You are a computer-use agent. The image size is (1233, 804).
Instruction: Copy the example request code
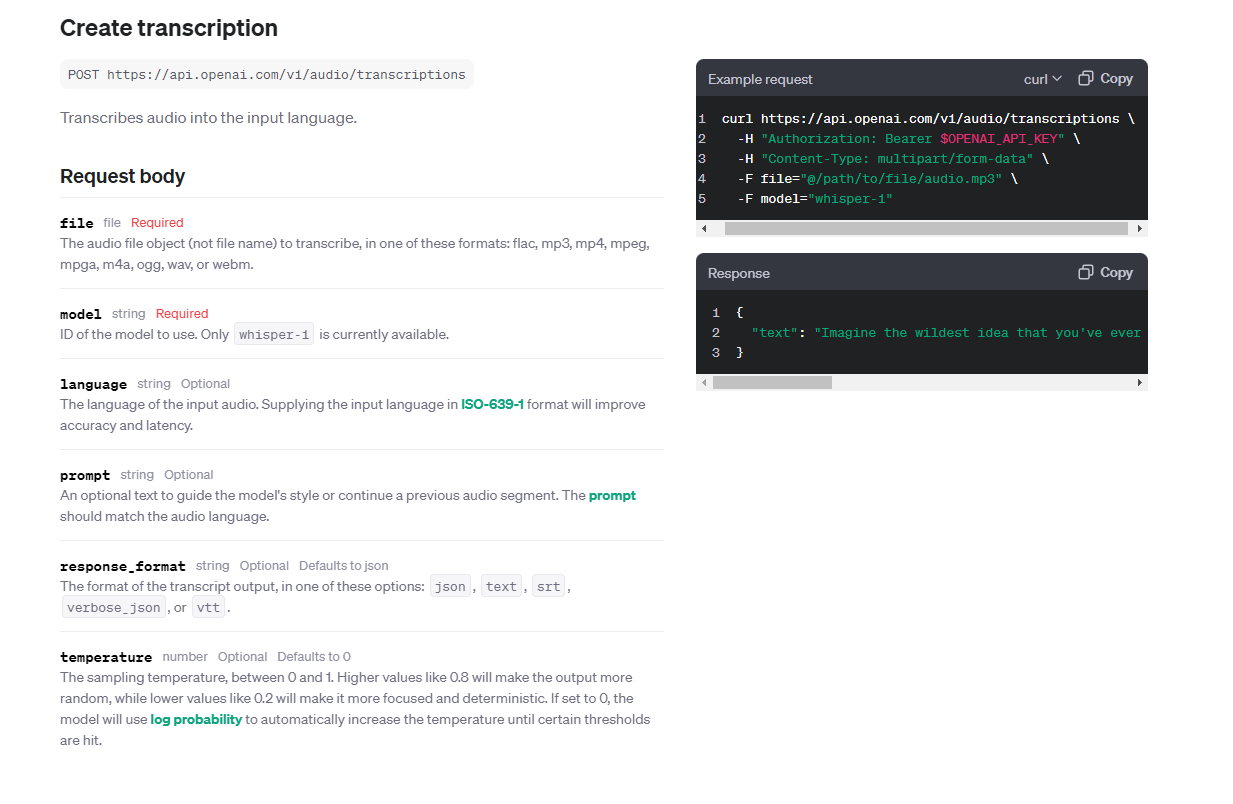coord(1105,79)
